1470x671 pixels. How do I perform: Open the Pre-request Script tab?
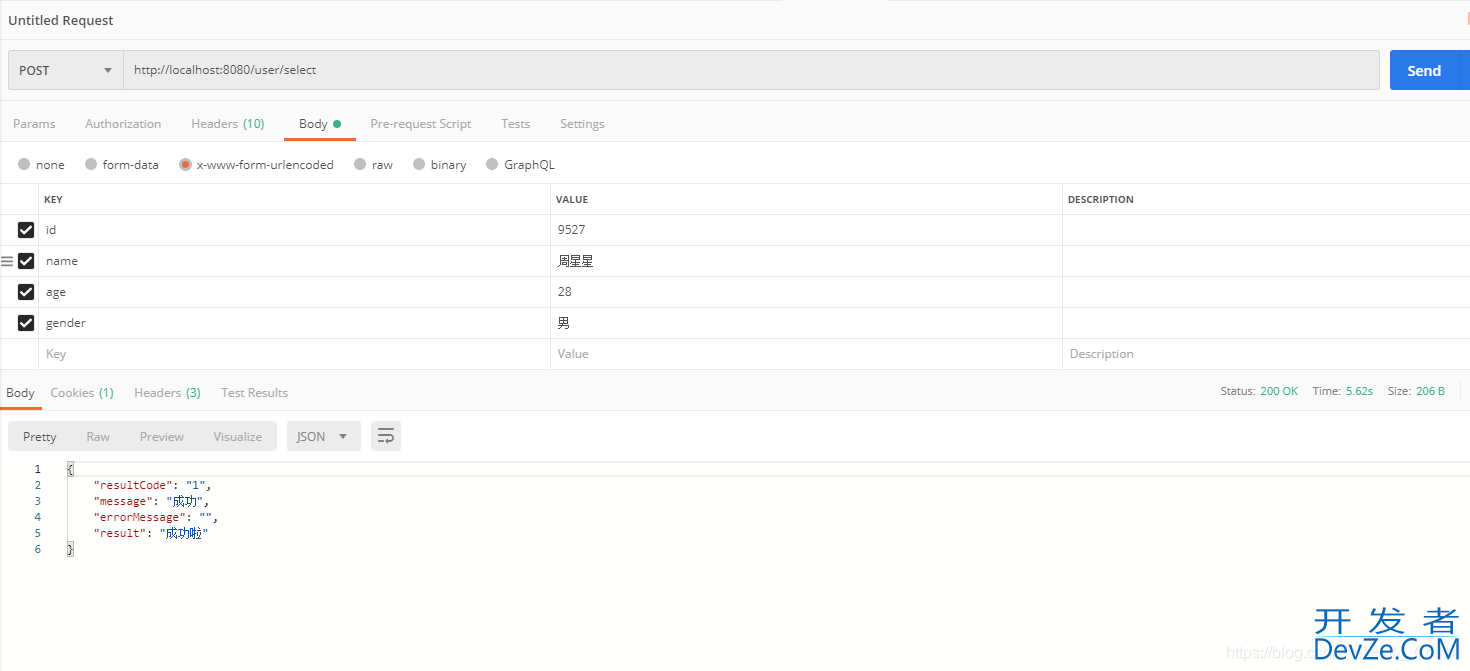[420, 124]
